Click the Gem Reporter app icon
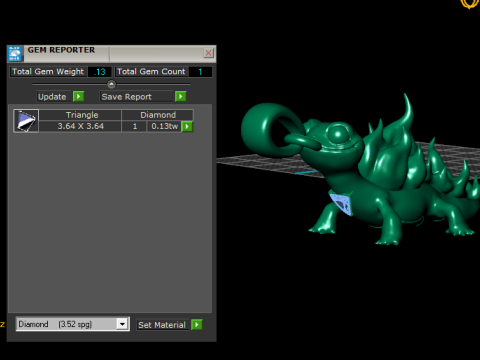The height and width of the screenshot is (360, 480). 15,54
